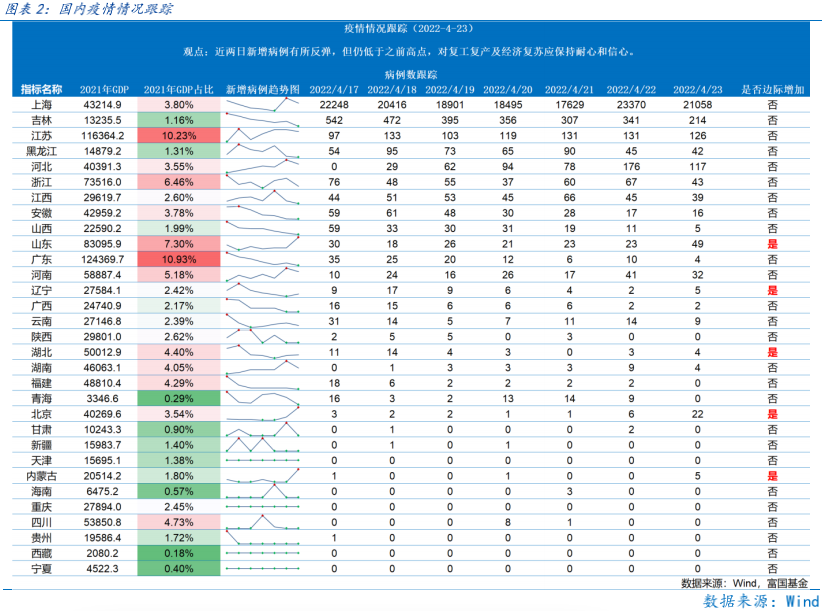826x611 pixels.
Task: Click the red 是 in the 辽宁 row
Action: (772, 290)
